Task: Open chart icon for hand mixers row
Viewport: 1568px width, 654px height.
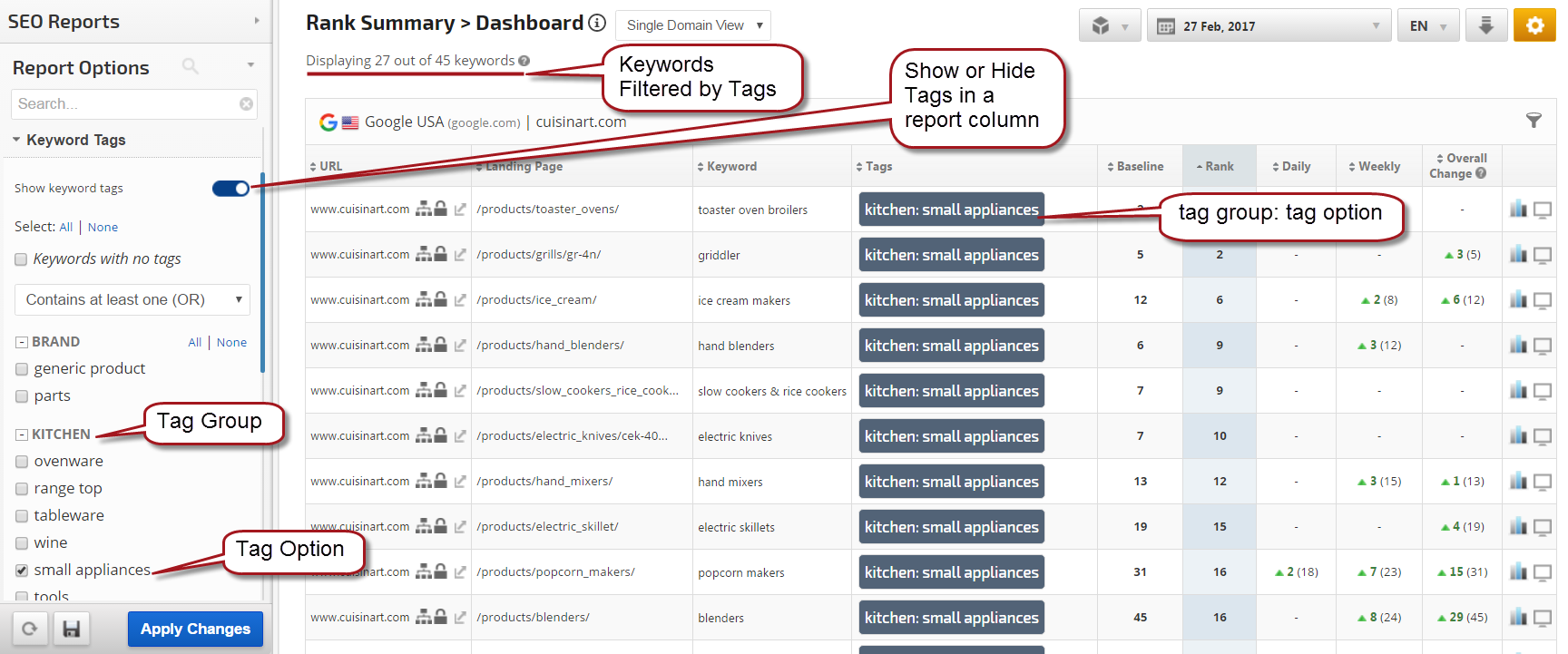Action: (x=1518, y=482)
